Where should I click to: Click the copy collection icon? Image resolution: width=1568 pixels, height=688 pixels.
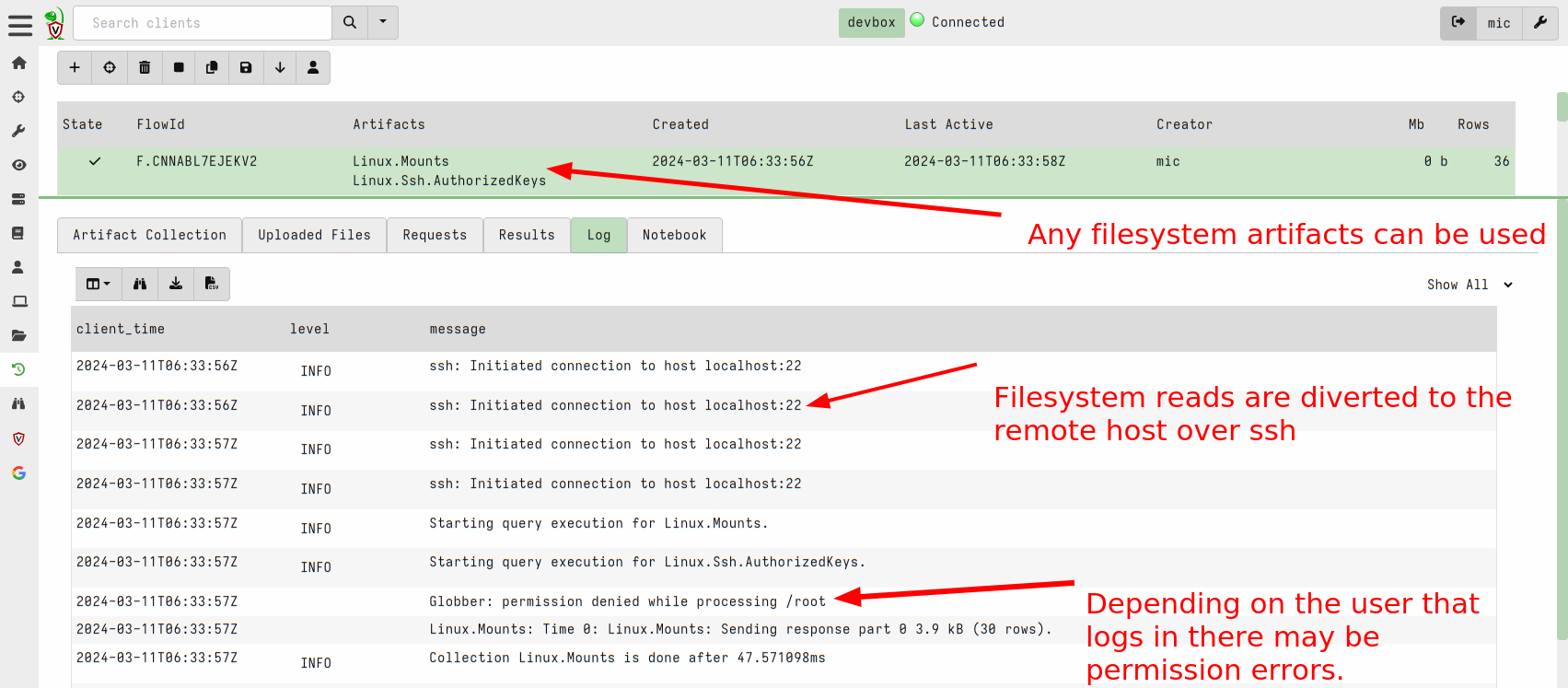click(212, 67)
